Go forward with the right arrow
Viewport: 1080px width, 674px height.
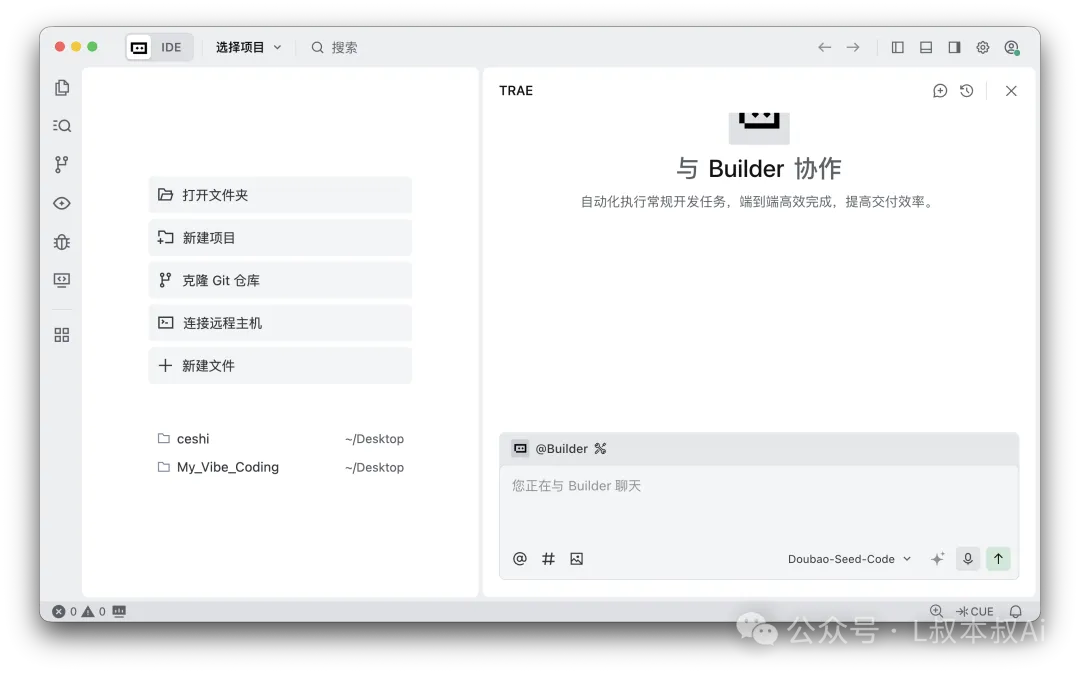pos(853,48)
